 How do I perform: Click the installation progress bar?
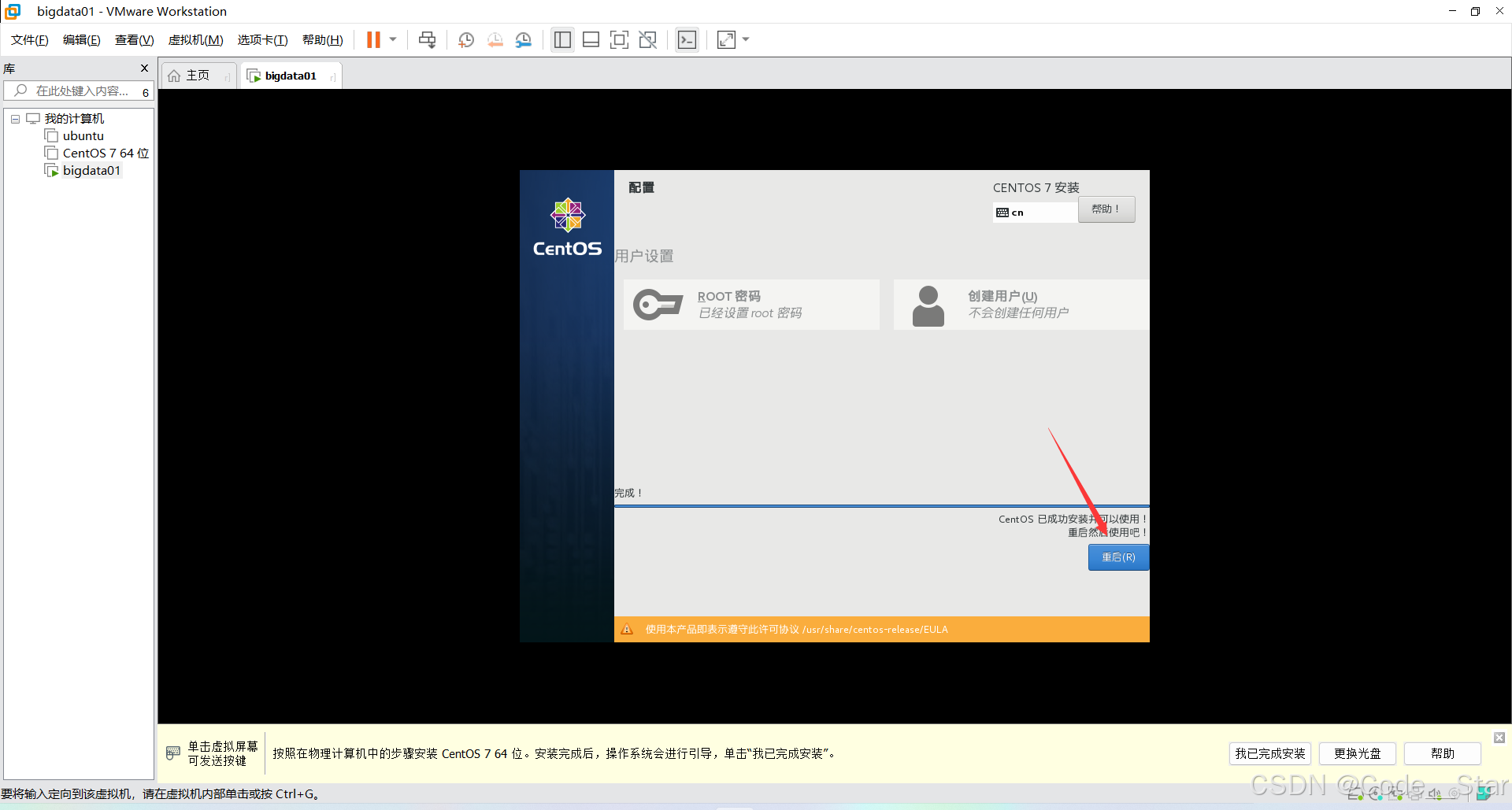(881, 506)
